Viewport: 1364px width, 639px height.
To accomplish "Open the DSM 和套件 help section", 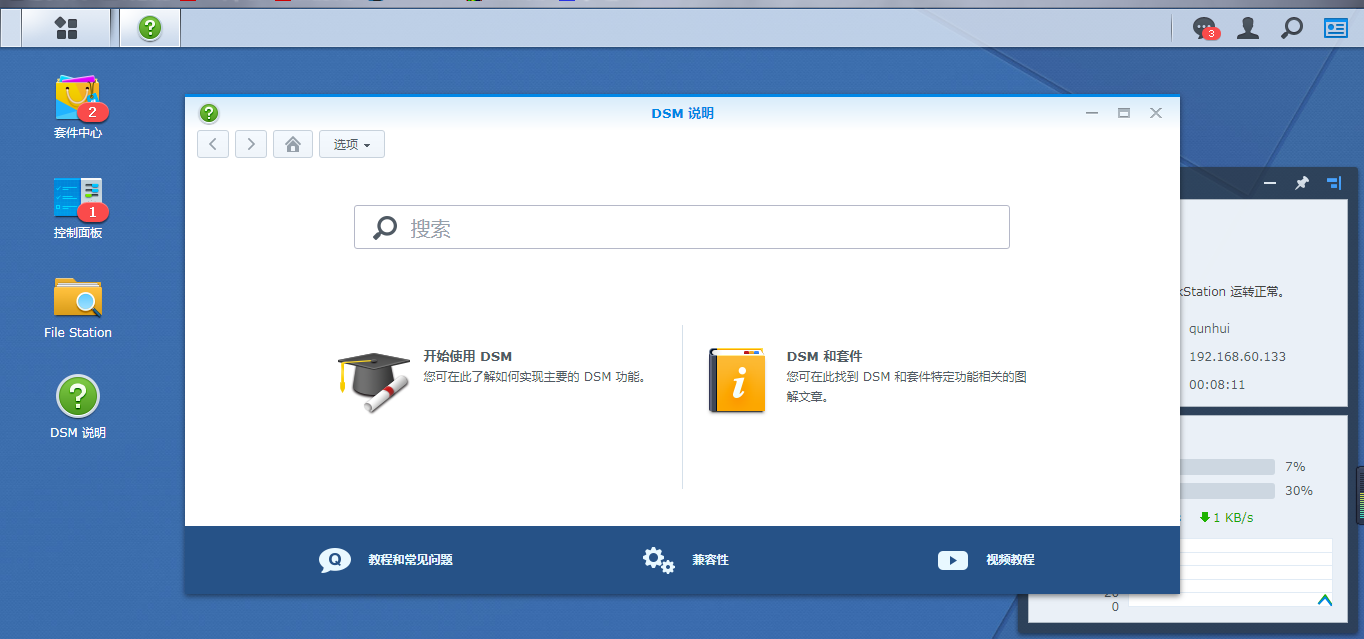I will [868, 380].
